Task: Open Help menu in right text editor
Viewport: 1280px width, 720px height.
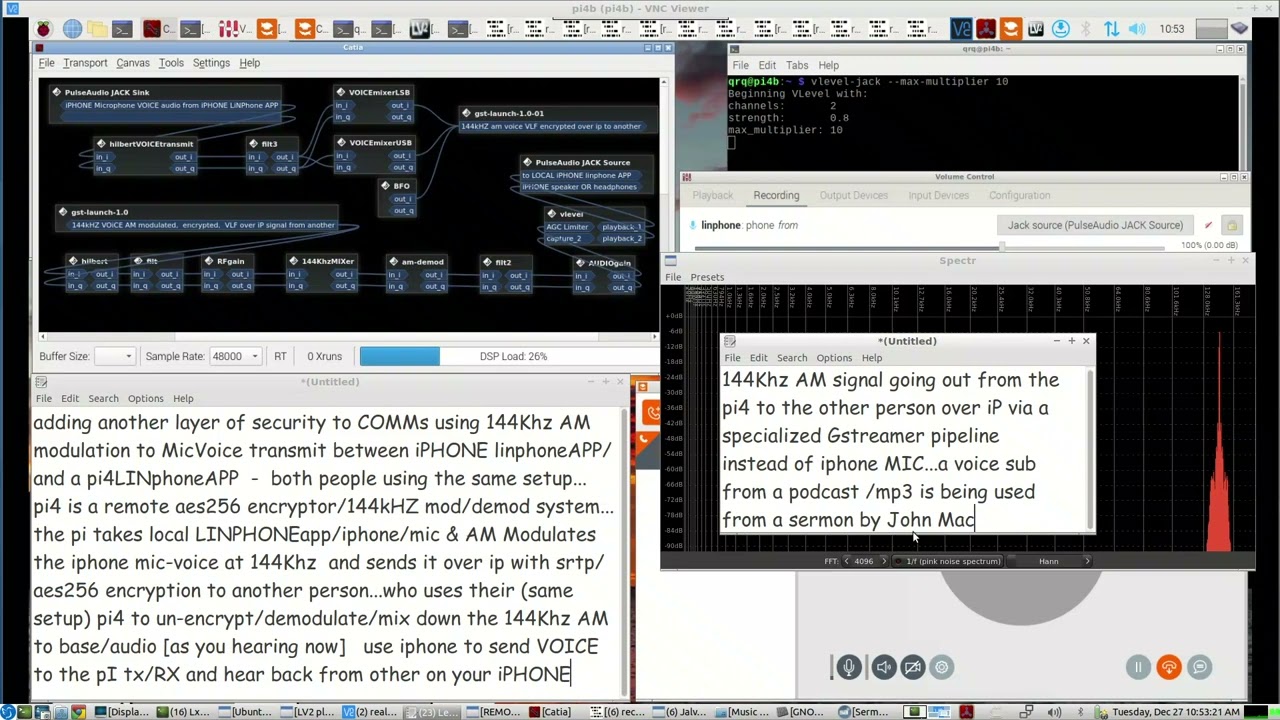Action: coord(871,358)
